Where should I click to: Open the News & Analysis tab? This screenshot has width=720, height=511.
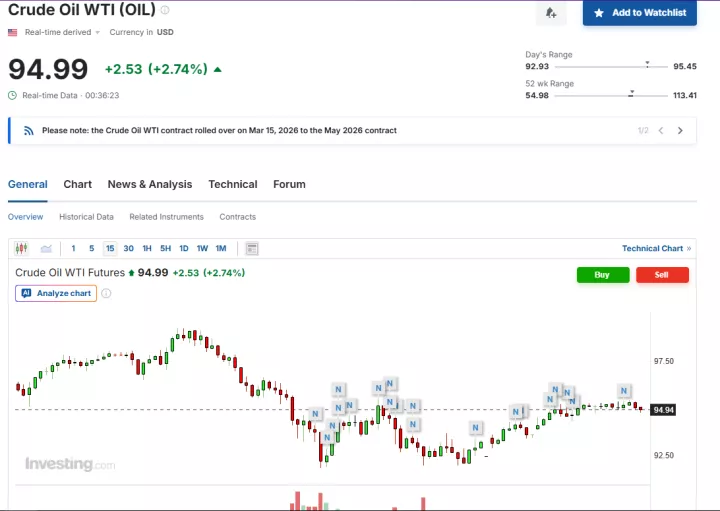(x=149, y=184)
